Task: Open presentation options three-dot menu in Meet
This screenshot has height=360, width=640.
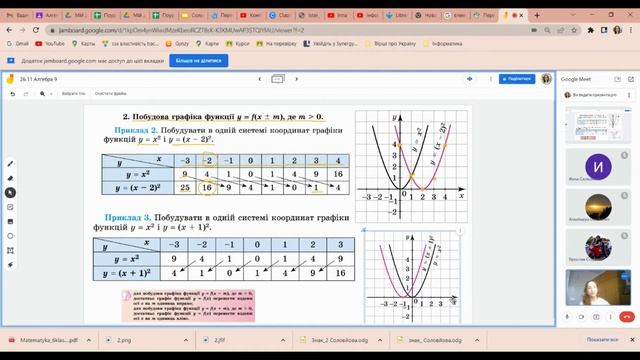Action: [x=629, y=95]
